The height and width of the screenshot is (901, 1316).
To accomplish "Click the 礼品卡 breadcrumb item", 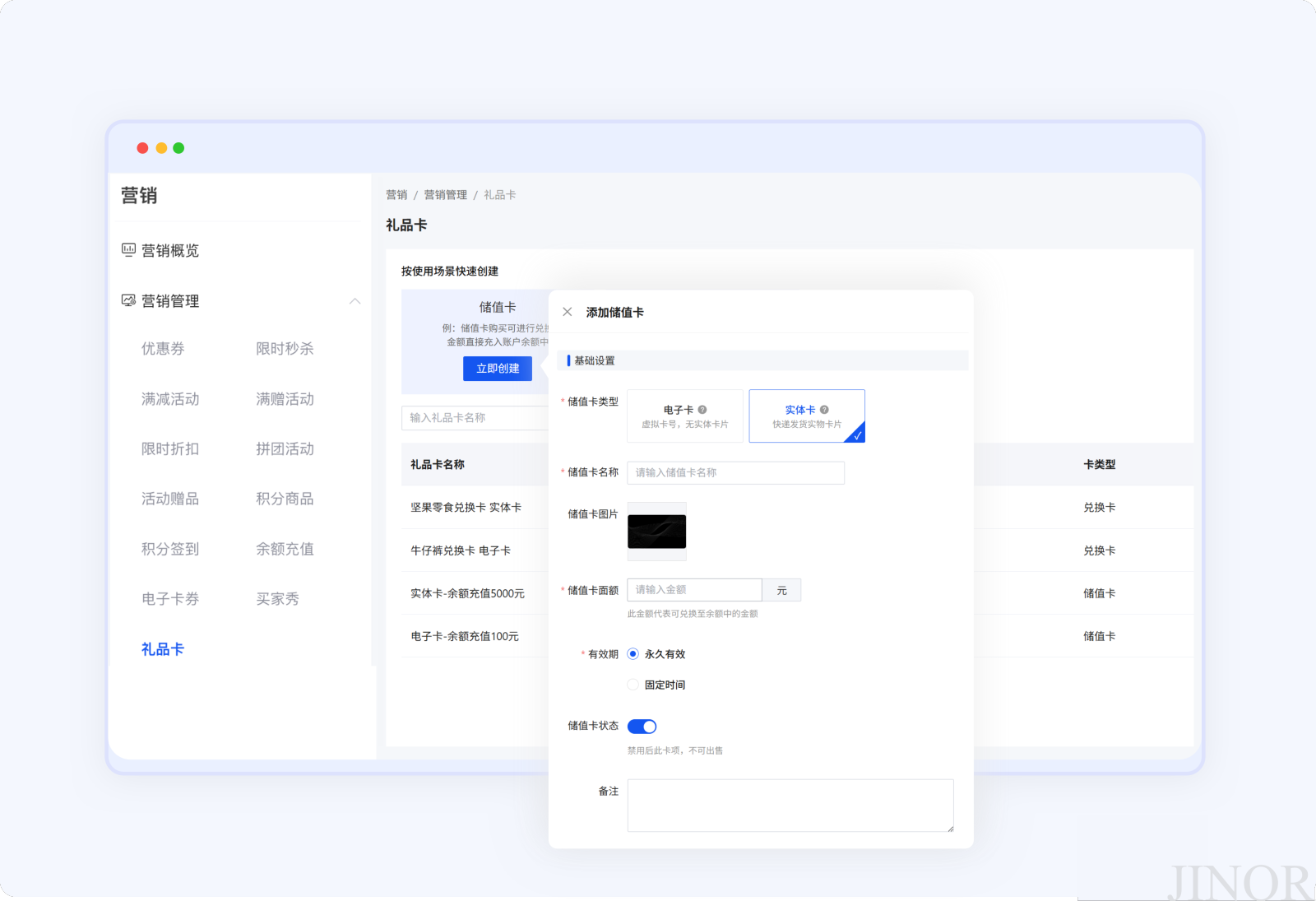I will 500,195.
